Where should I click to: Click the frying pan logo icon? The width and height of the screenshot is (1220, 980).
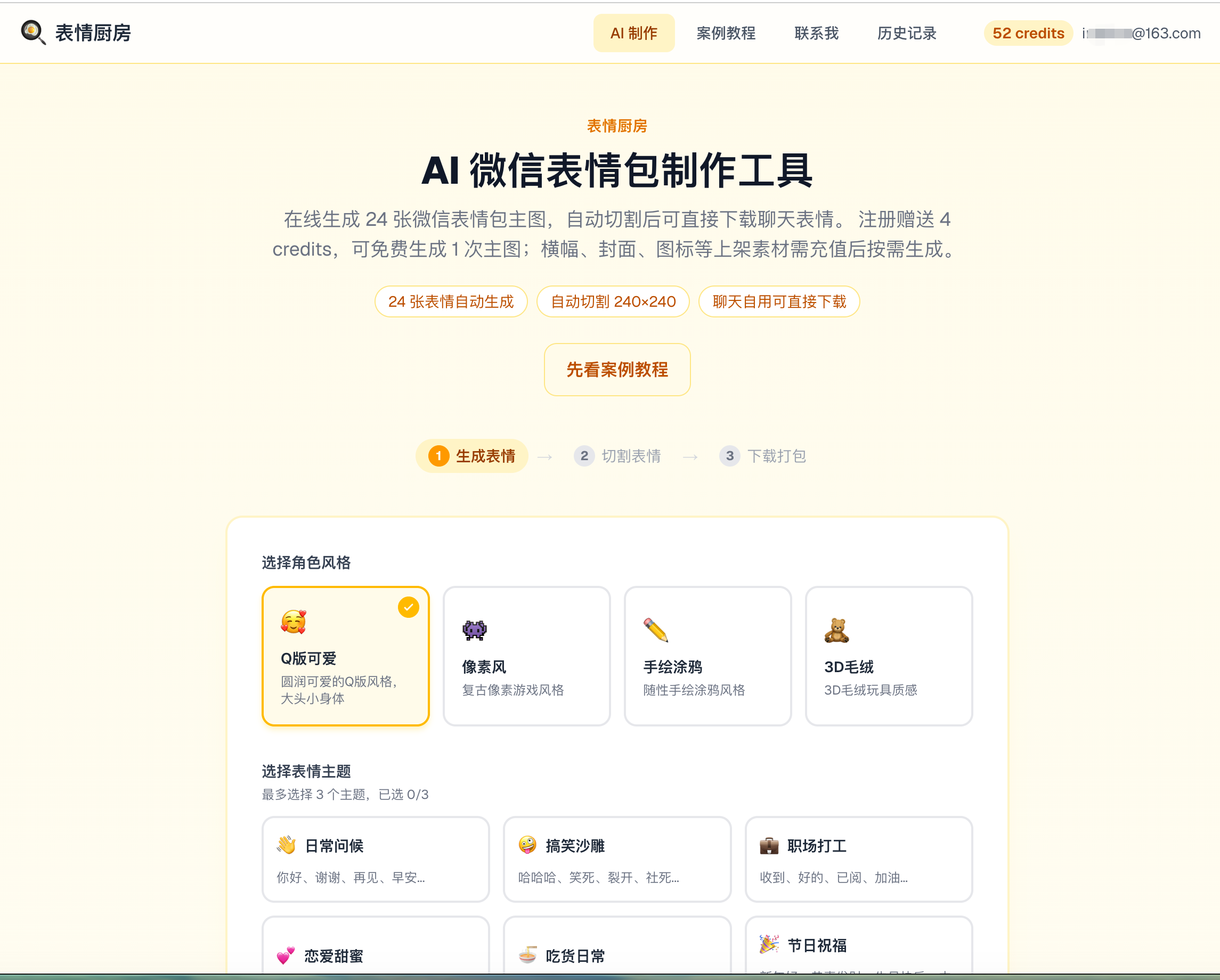coord(33,32)
